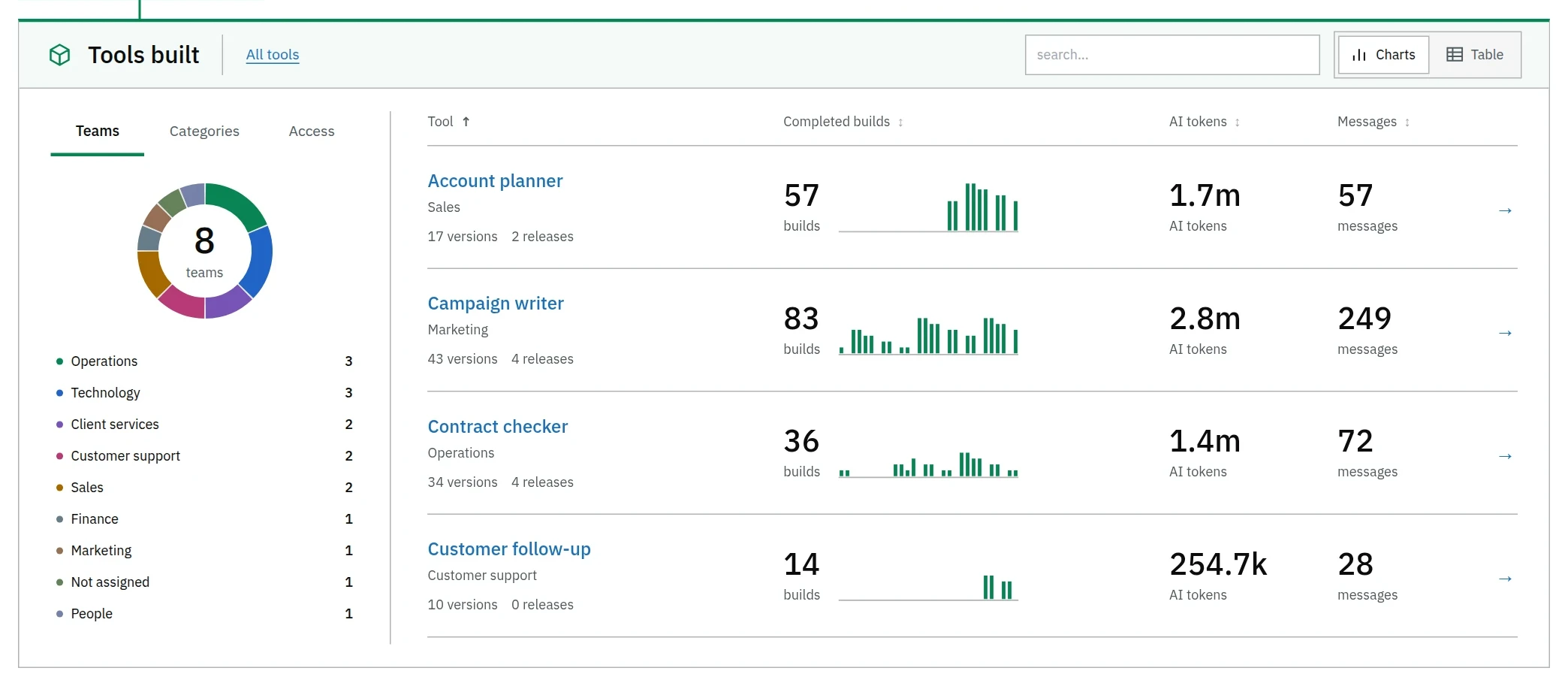Image resolution: width=1568 pixels, height=686 pixels.
Task: Sort by Completed builds column
Action: (x=843, y=122)
